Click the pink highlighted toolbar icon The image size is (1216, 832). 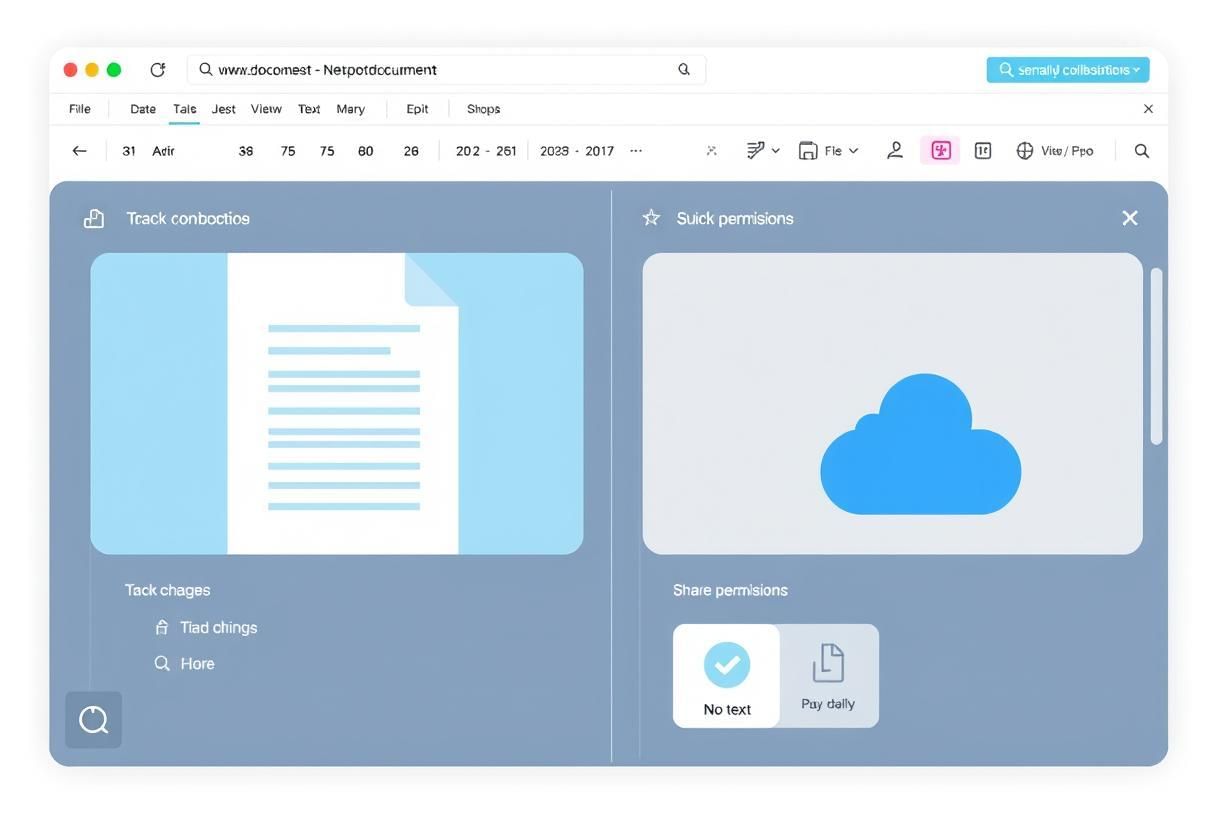click(x=940, y=151)
